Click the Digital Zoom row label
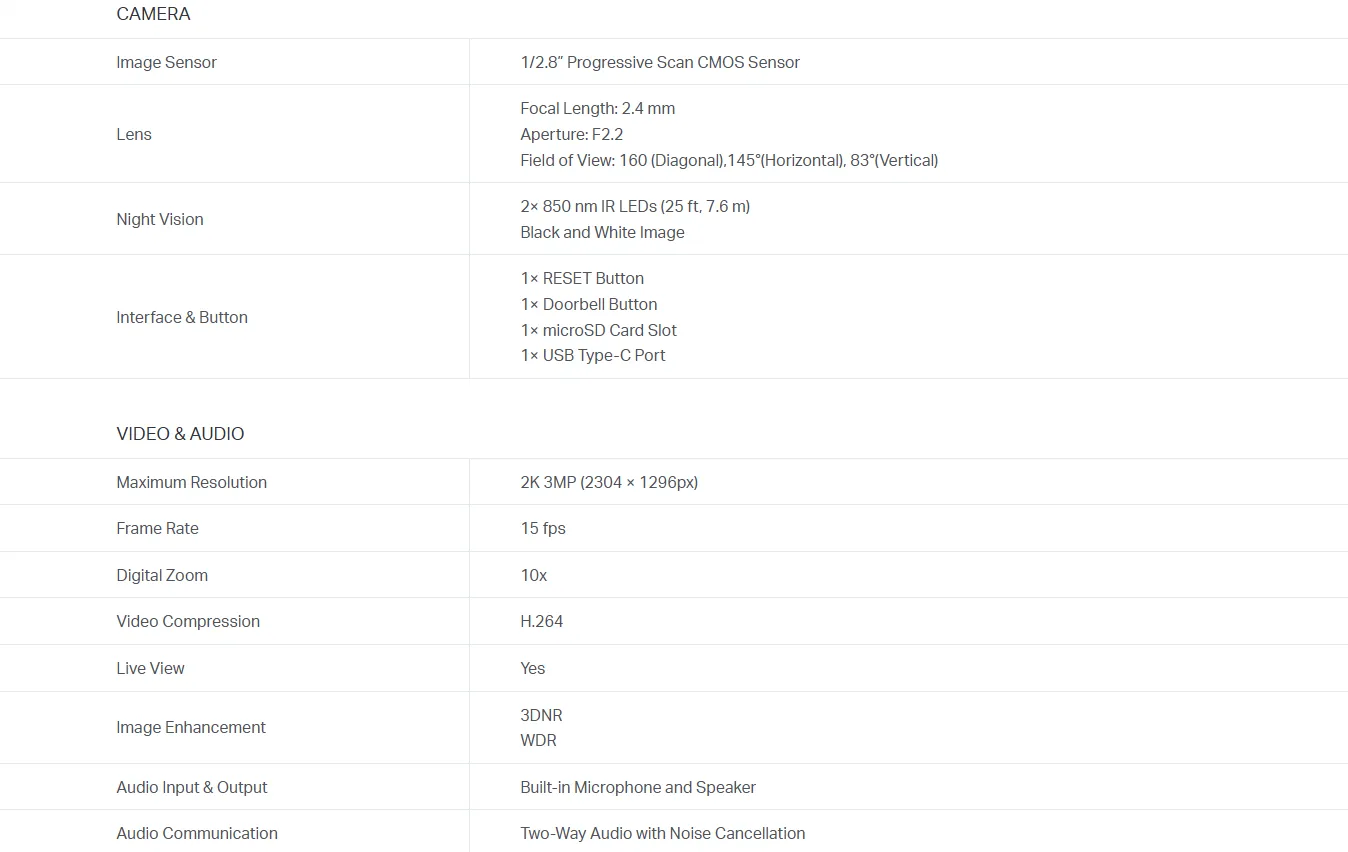The image size is (1348, 852). tap(162, 575)
